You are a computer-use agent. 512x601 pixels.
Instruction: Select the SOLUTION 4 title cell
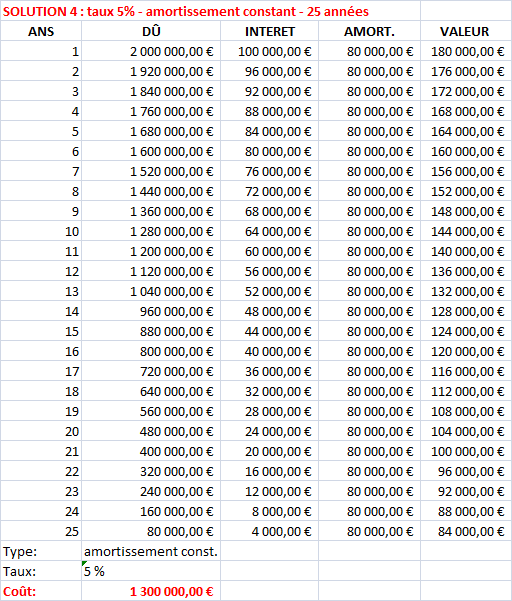pos(210,11)
